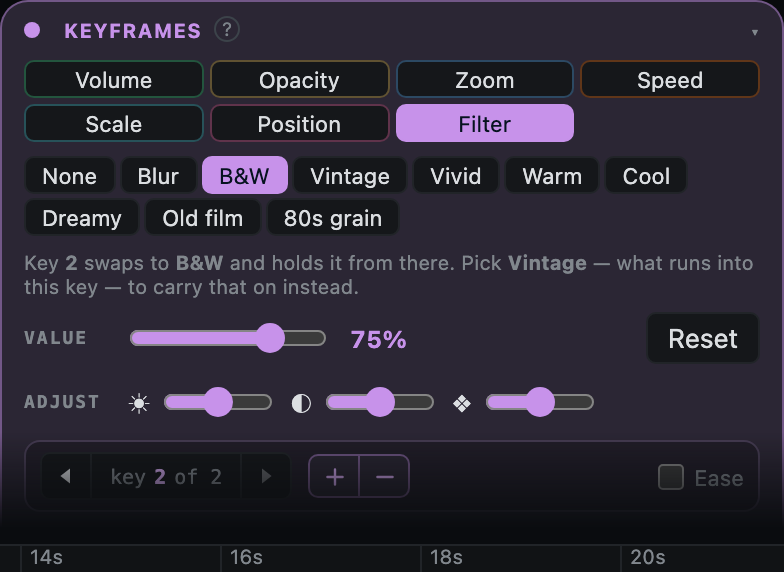Remove keyframe with minus button
This screenshot has height=572, width=784.
point(384,476)
